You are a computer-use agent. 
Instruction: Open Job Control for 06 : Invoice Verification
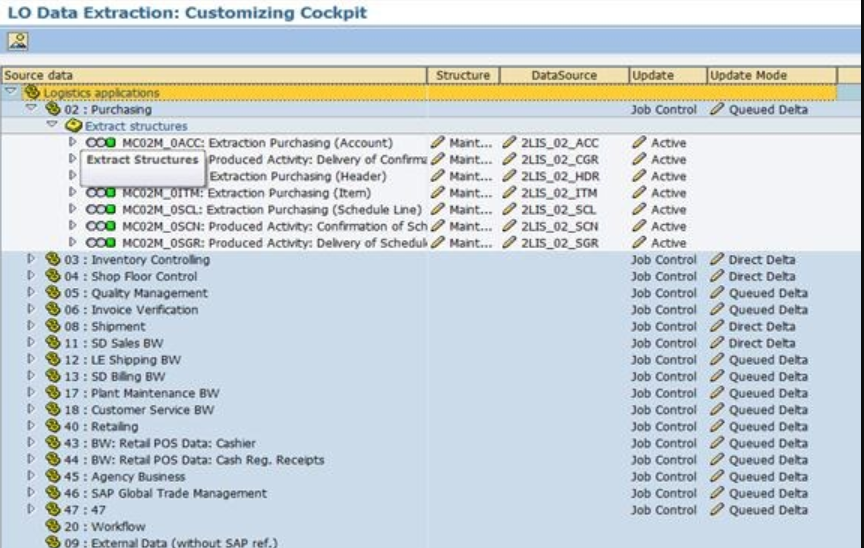tap(663, 310)
